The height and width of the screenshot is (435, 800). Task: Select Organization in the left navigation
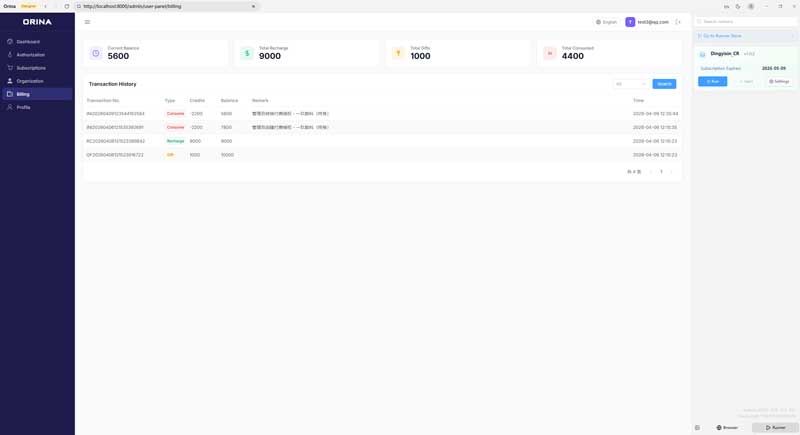click(x=30, y=81)
